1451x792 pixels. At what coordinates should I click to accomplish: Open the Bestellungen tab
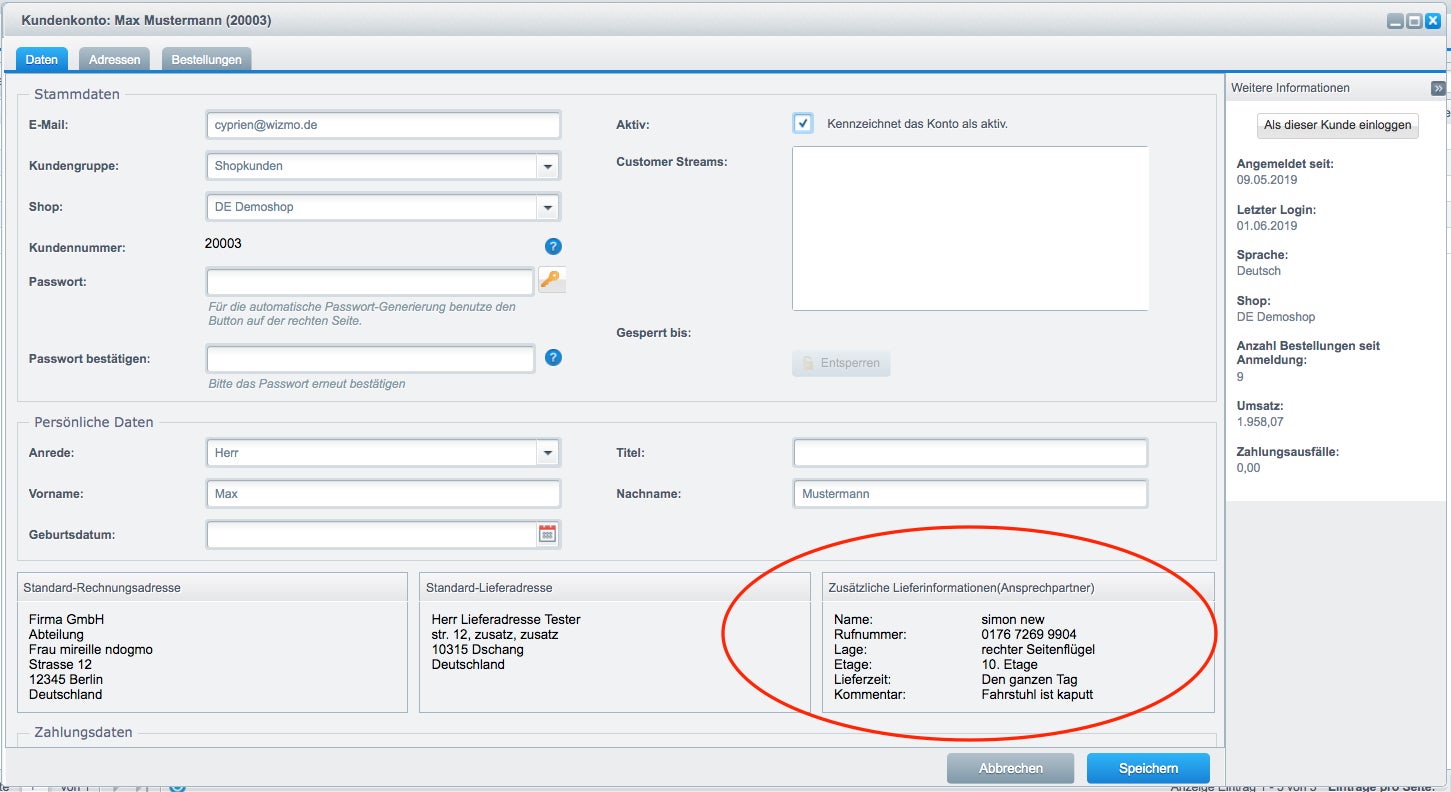[207, 59]
